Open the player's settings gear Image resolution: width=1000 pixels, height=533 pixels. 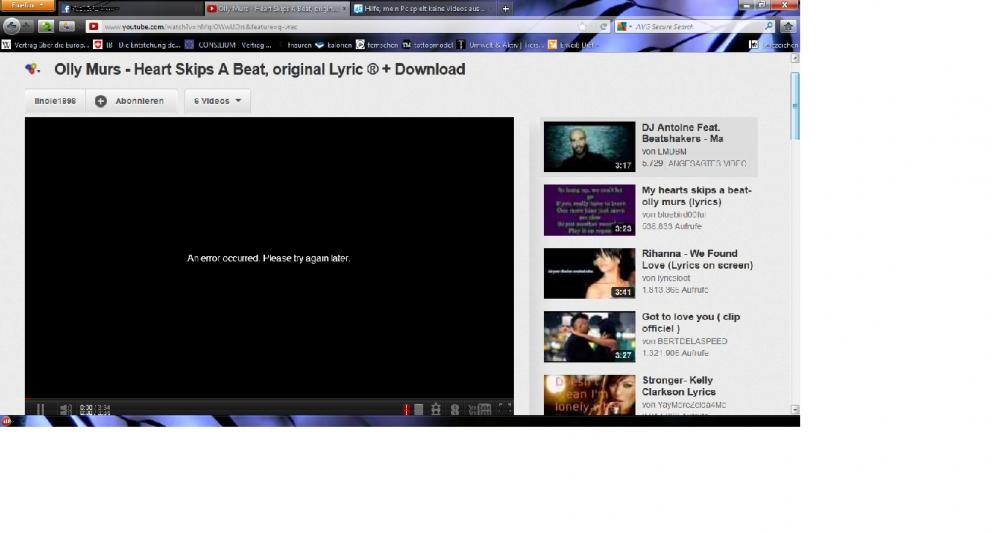[436, 409]
